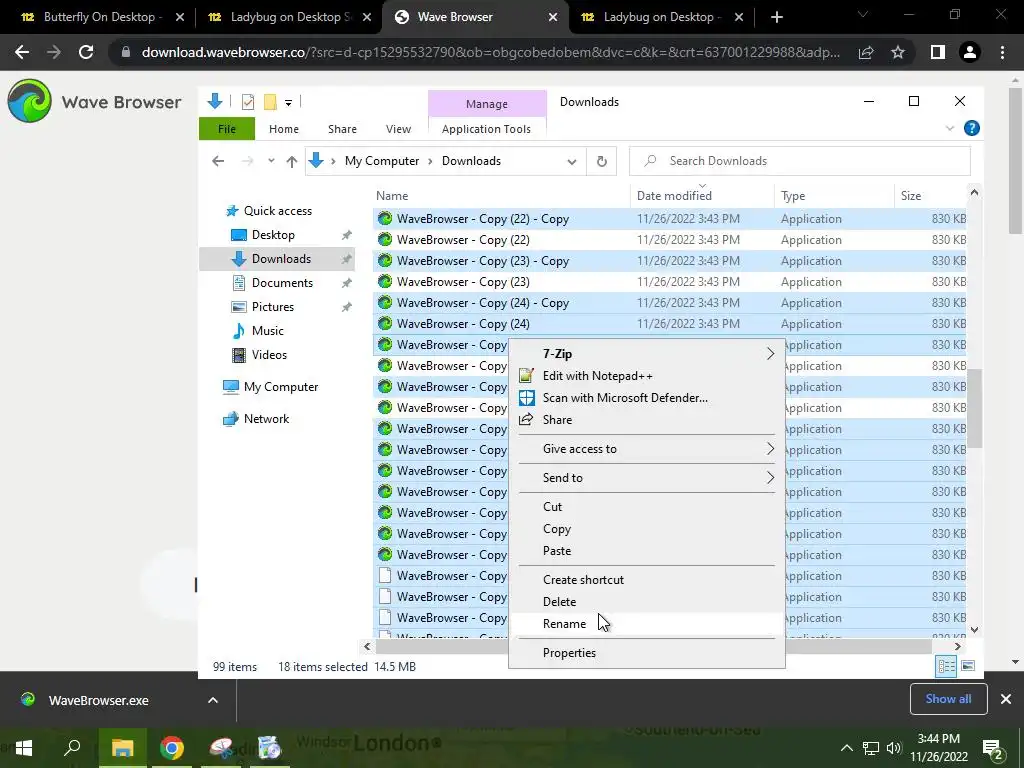This screenshot has width=1024, height=768.
Task: Open the Windows Start menu
Action: pos(24,748)
